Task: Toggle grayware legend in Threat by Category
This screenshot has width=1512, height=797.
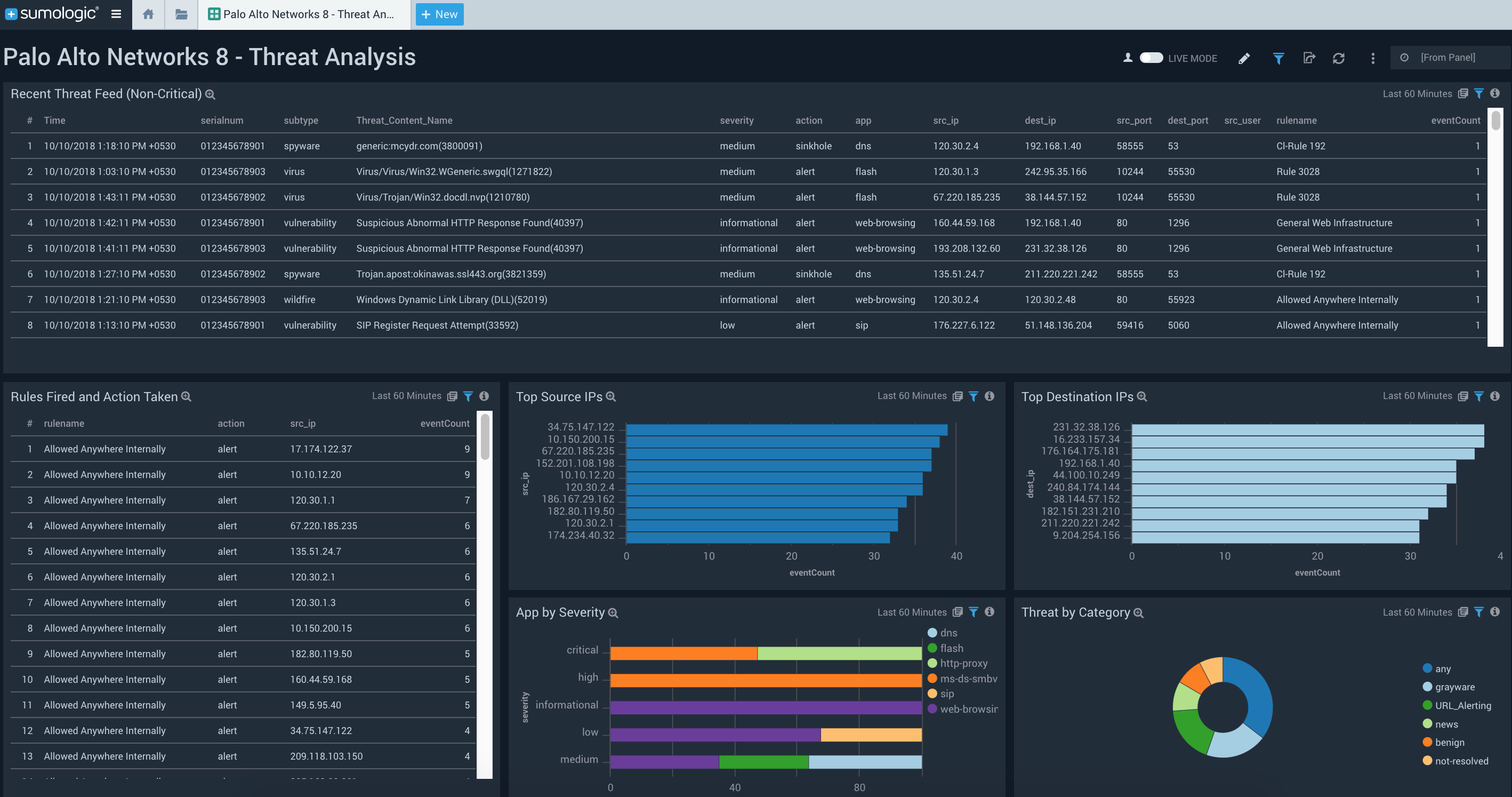Action: click(1449, 687)
